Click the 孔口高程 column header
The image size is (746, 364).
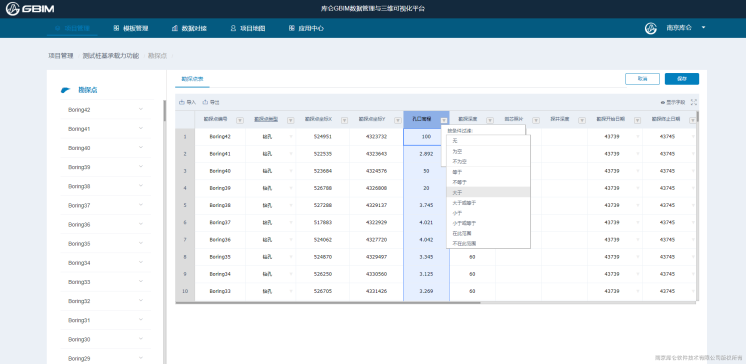coord(426,119)
